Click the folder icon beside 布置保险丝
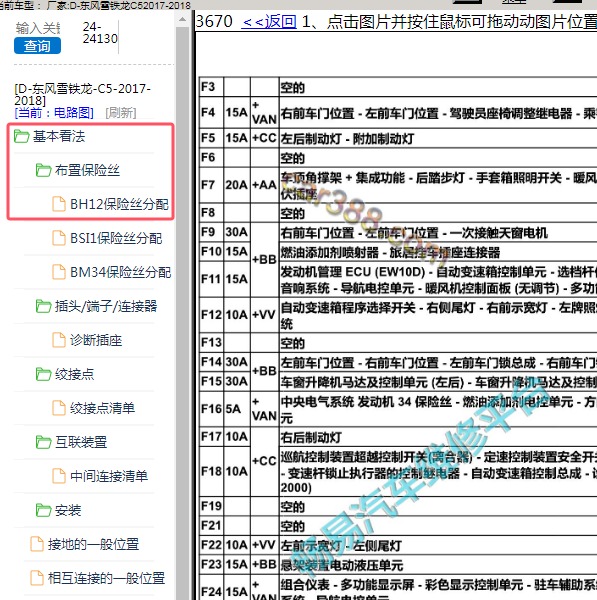 click(x=43, y=170)
